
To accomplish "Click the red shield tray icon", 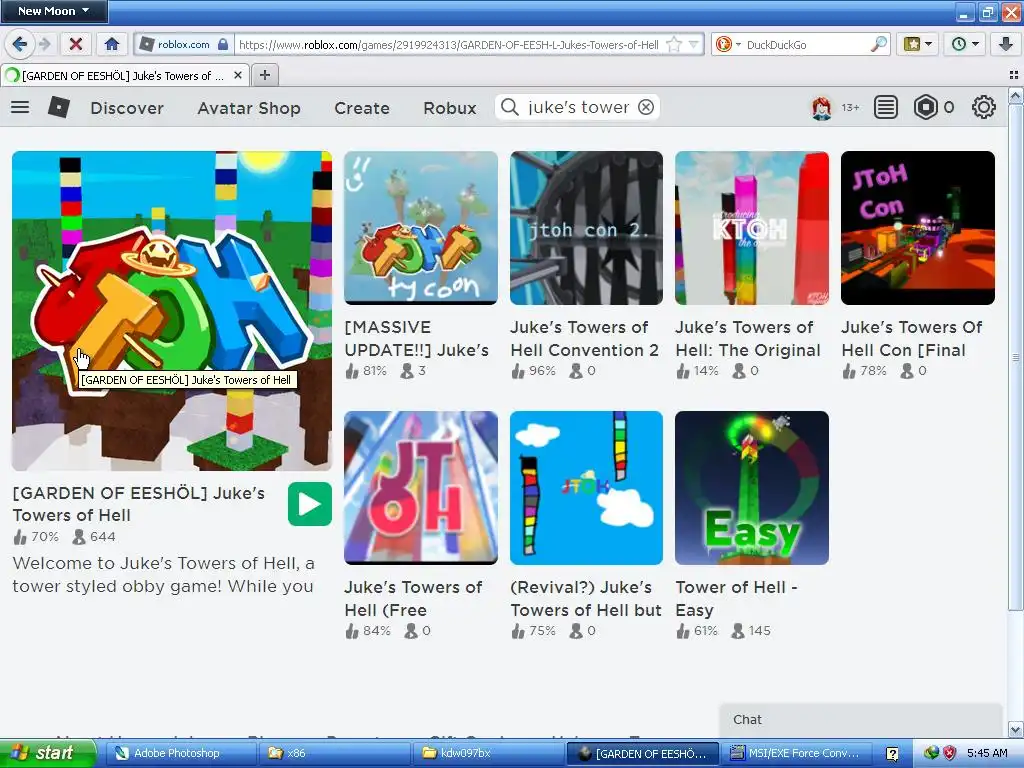I will (950, 753).
